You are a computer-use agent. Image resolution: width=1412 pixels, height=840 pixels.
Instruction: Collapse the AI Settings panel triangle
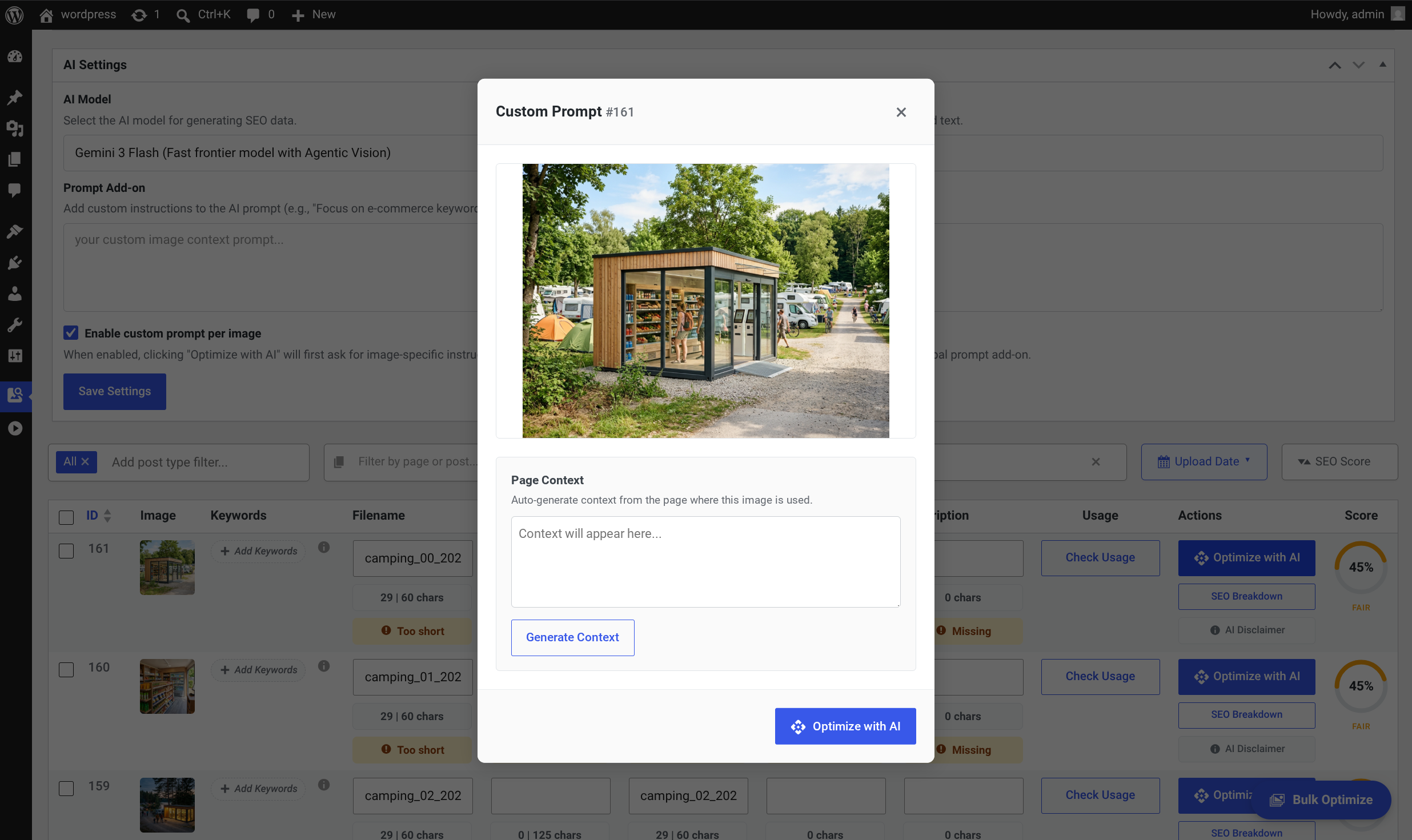click(1383, 65)
